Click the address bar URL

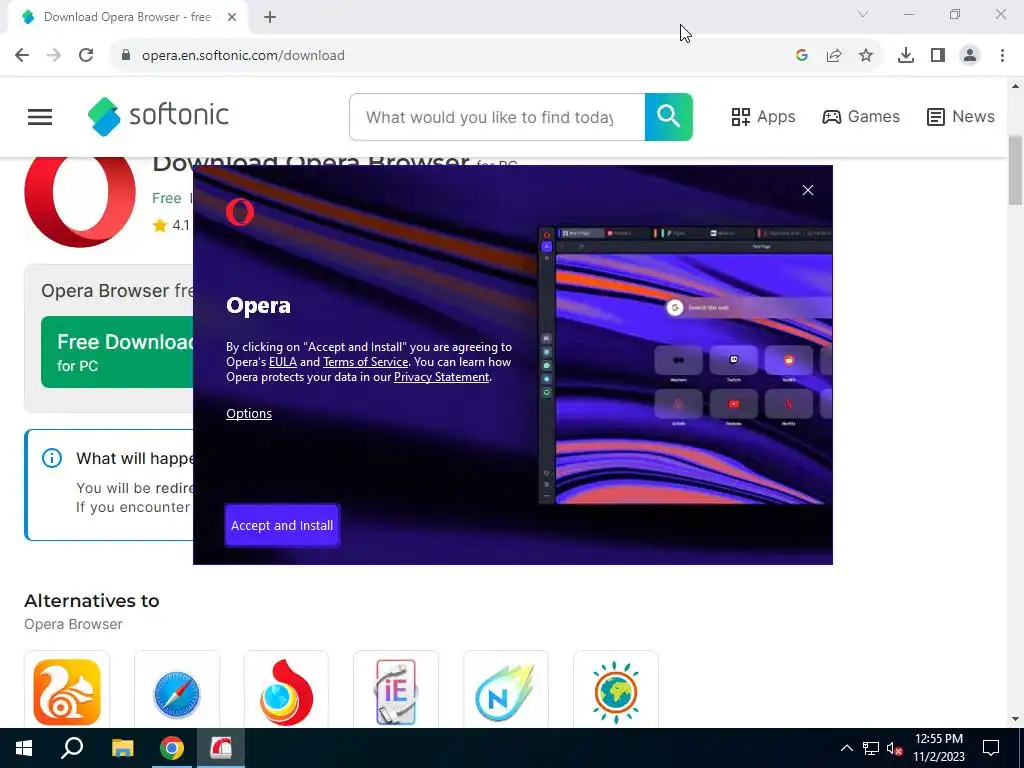tap(243, 56)
